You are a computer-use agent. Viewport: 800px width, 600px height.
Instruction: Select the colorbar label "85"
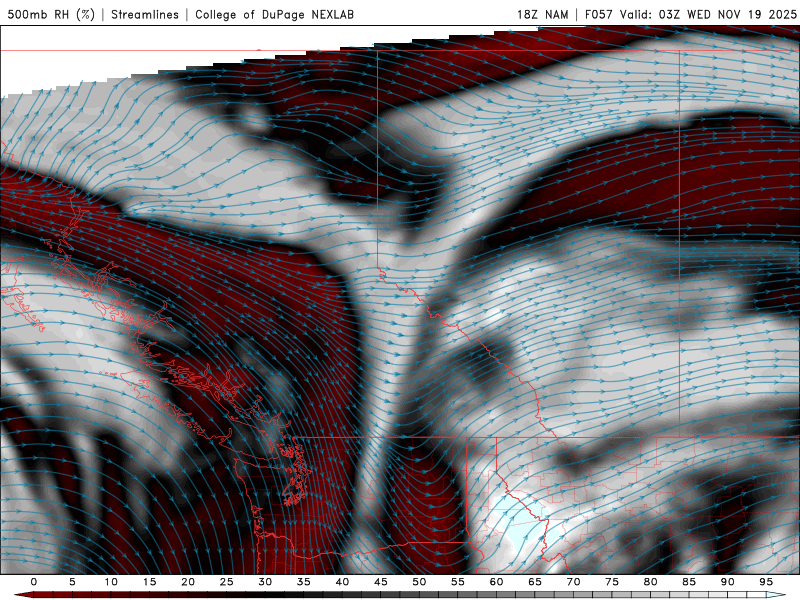point(689,582)
